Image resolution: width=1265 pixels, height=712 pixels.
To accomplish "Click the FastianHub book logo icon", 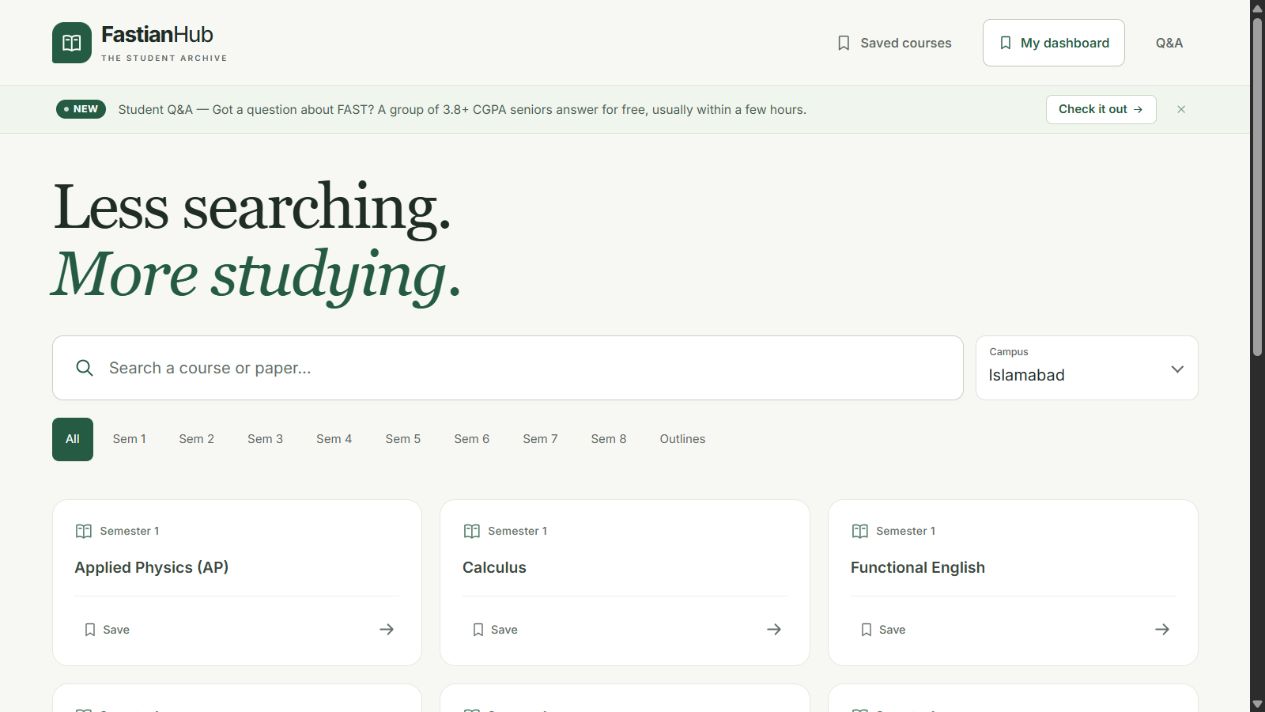I will tap(72, 43).
